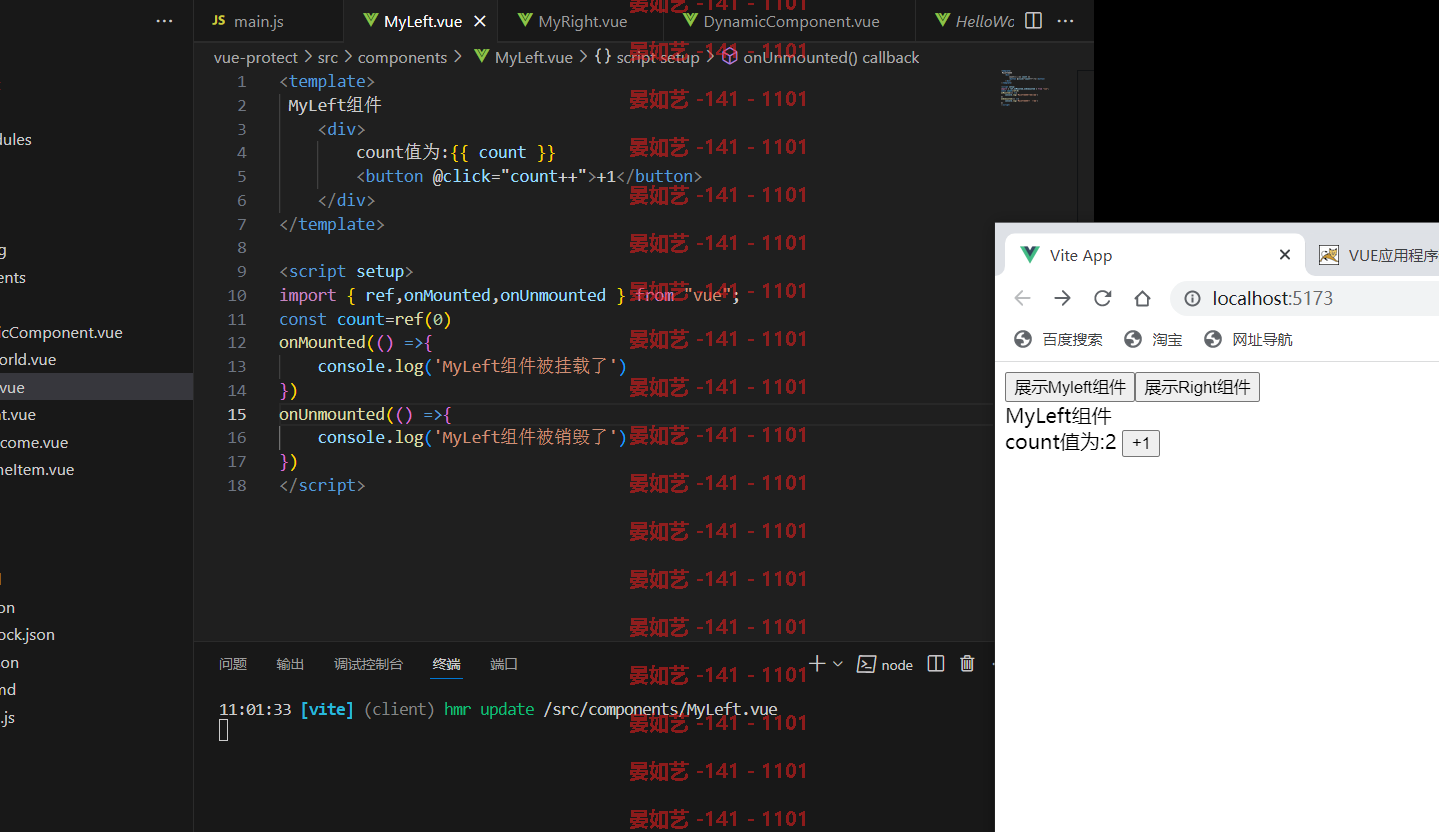Select the 终端 panel tab
The image size is (1439, 832).
[447, 664]
